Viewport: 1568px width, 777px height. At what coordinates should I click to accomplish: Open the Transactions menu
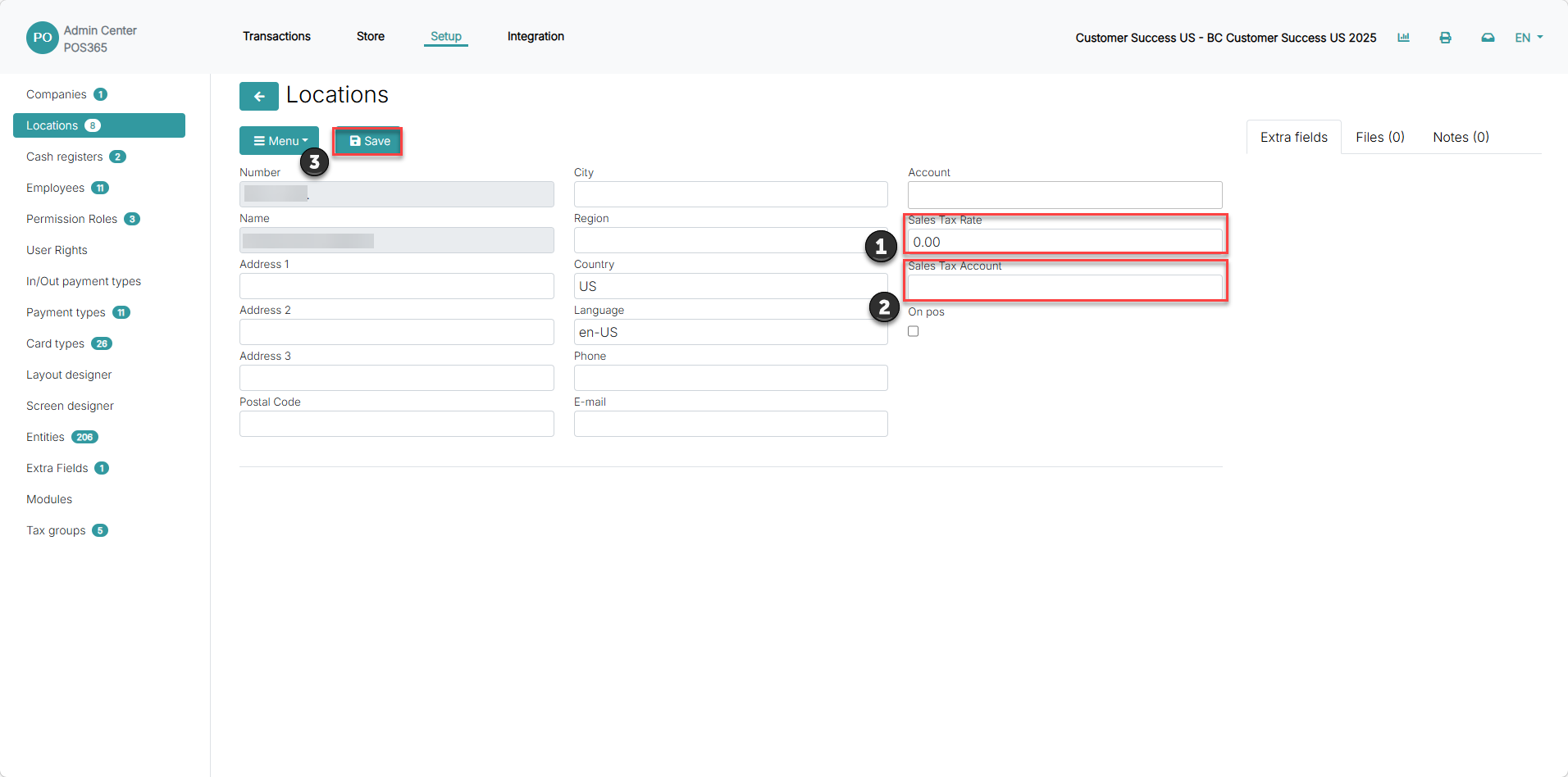pyautogui.click(x=276, y=36)
